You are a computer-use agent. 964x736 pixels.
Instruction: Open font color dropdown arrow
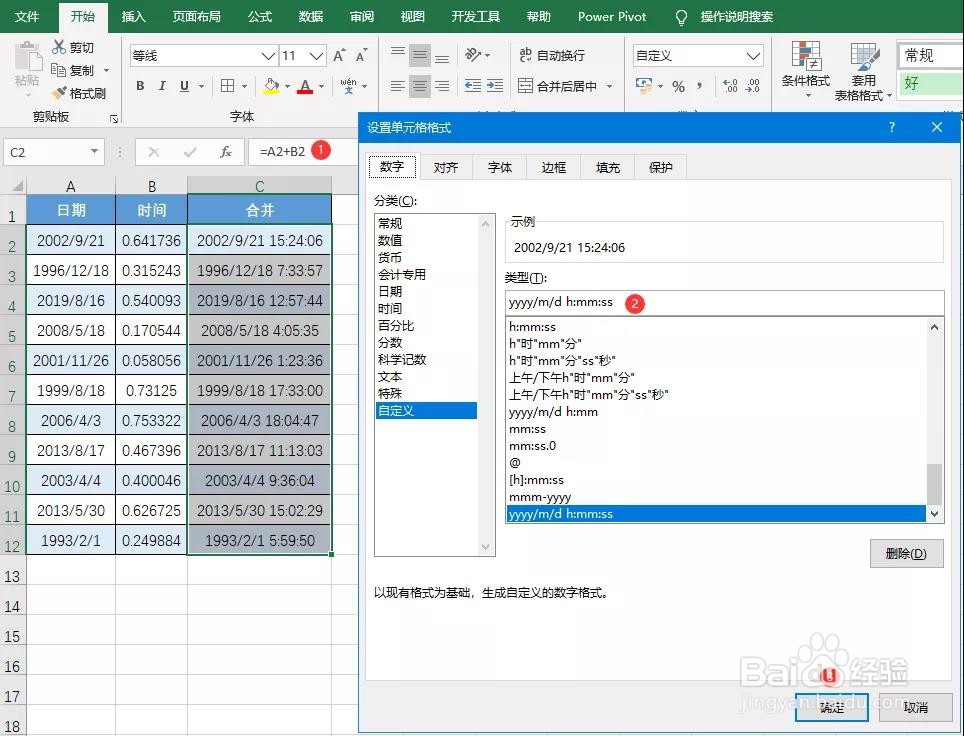[x=321, y=86]
